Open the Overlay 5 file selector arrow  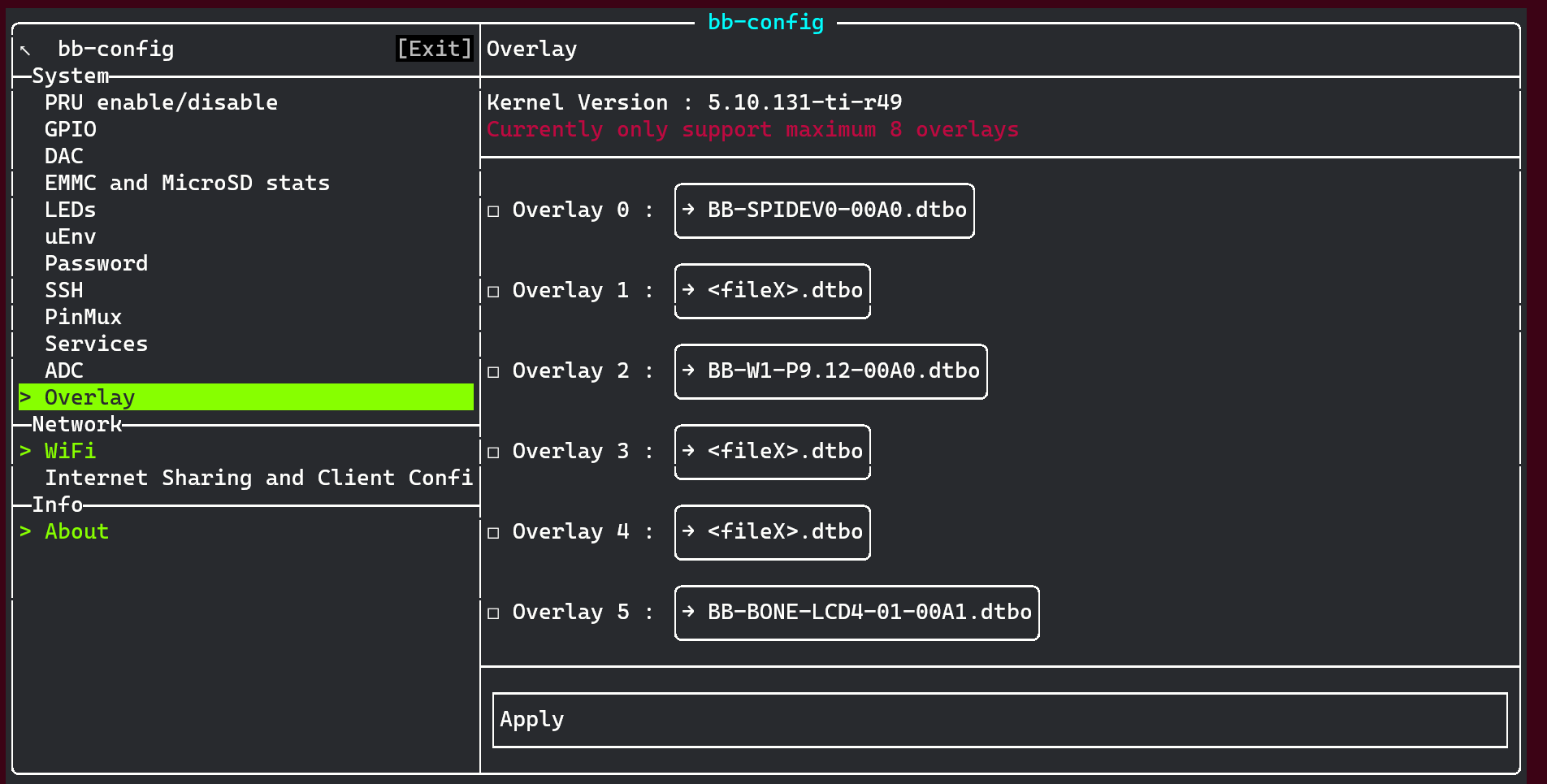690,613
